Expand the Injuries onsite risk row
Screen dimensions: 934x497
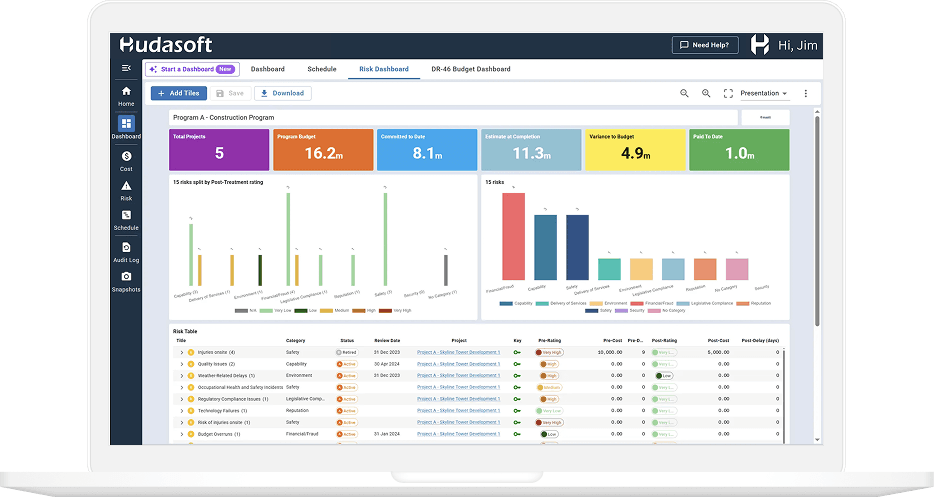pos(181,352)
